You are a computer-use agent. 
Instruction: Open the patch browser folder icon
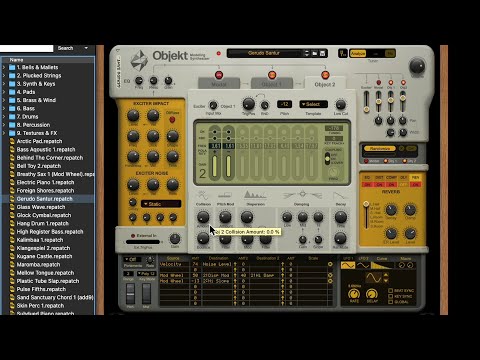(315, 53)
